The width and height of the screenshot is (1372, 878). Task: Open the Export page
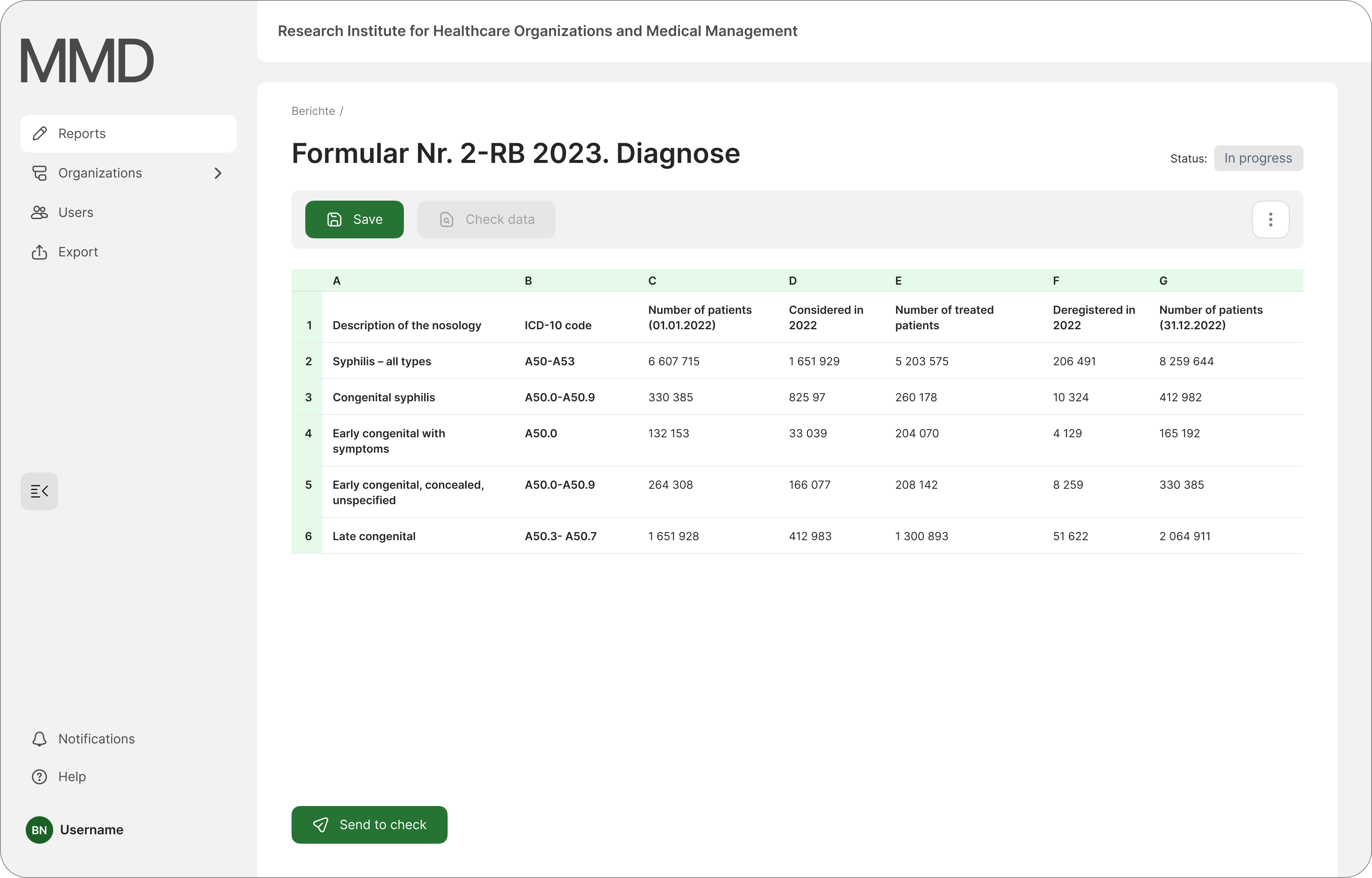(78, 252)
